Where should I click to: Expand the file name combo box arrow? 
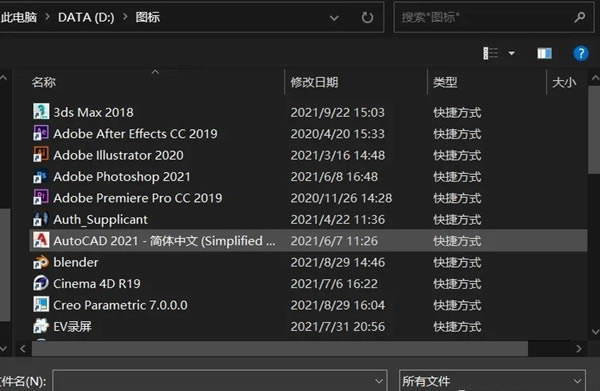379,381
